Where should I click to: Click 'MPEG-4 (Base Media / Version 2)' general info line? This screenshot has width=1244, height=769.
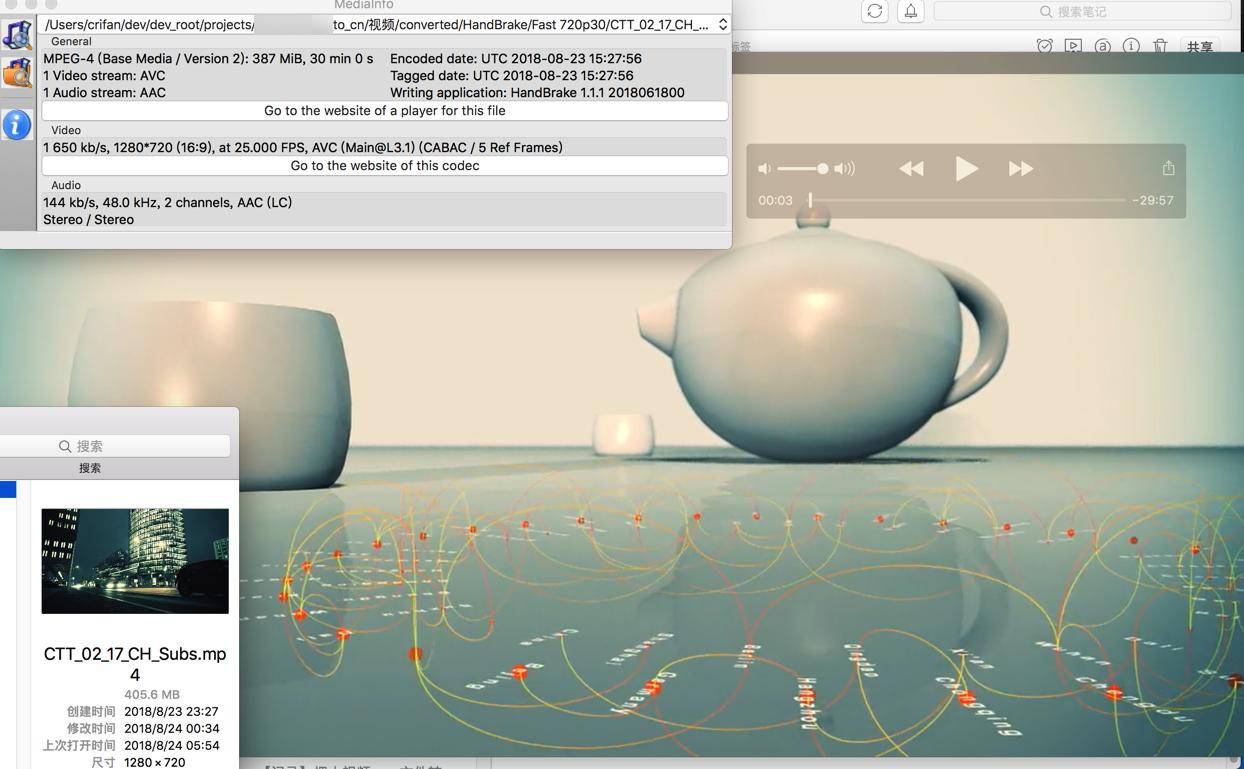[x=208, y=59]
